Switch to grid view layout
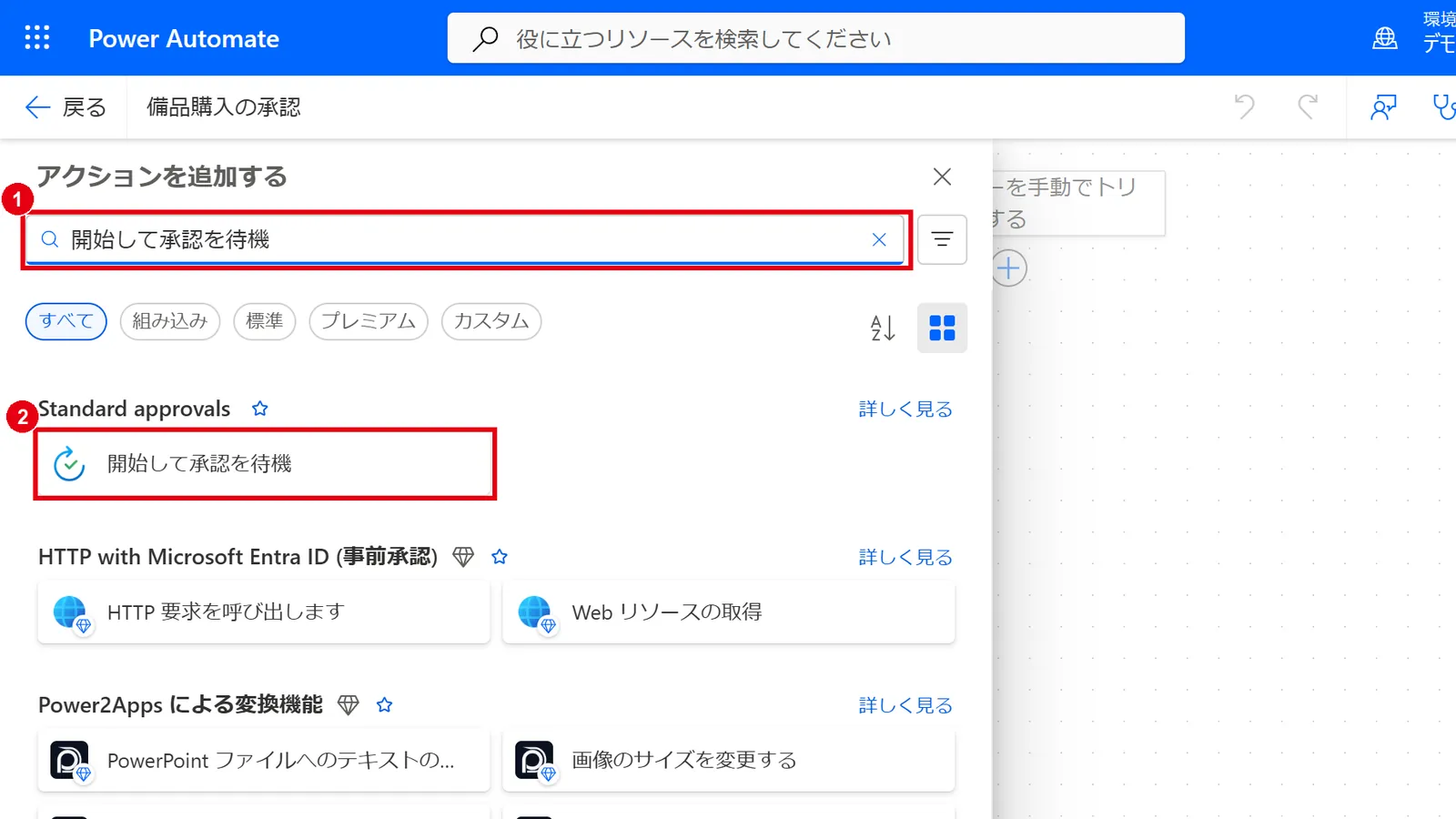The height and width of the screenshot is (819, 1456). click(x=942, y=328)
